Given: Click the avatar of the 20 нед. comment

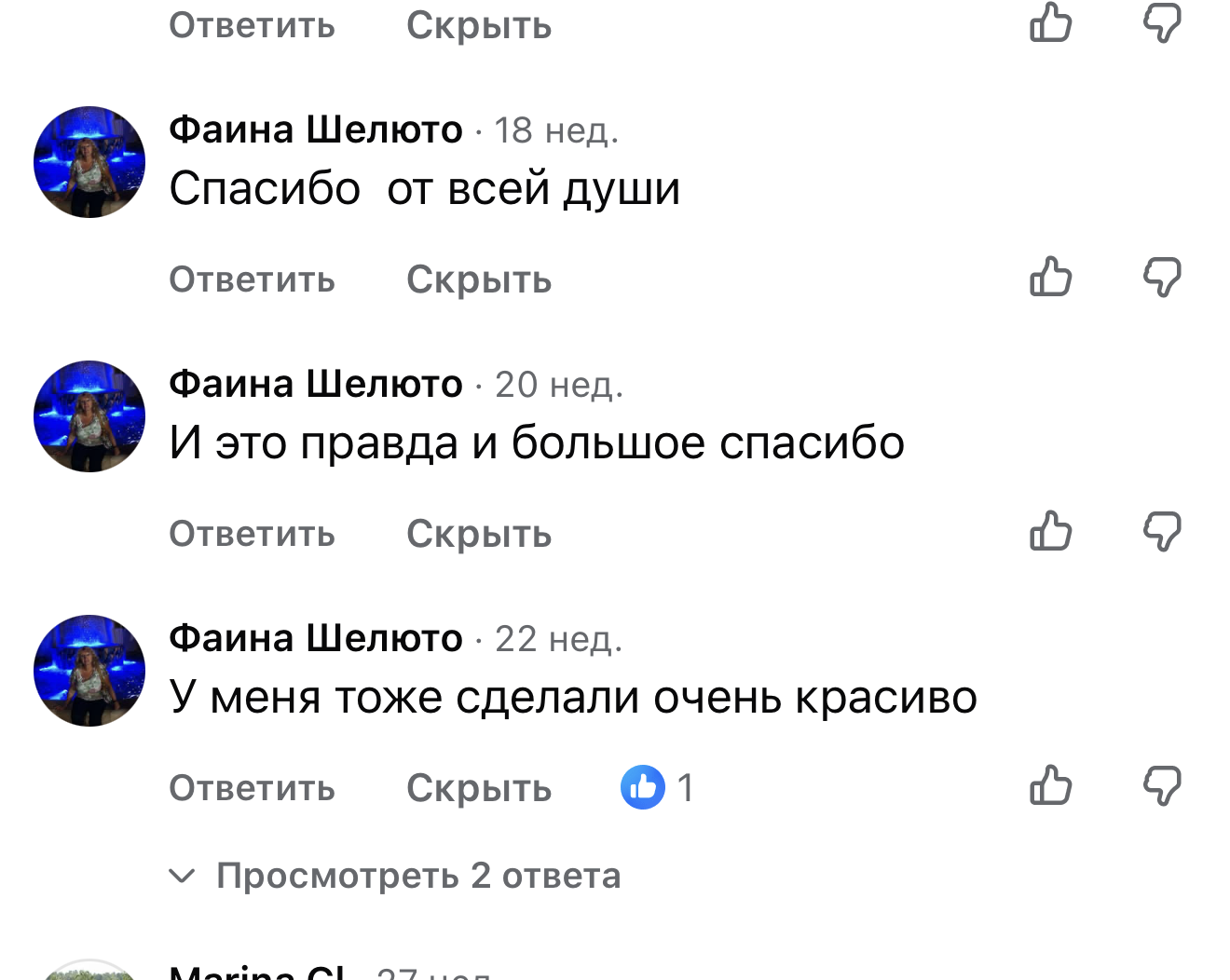Looking at the screenshot, I should [x=89, y=416].
